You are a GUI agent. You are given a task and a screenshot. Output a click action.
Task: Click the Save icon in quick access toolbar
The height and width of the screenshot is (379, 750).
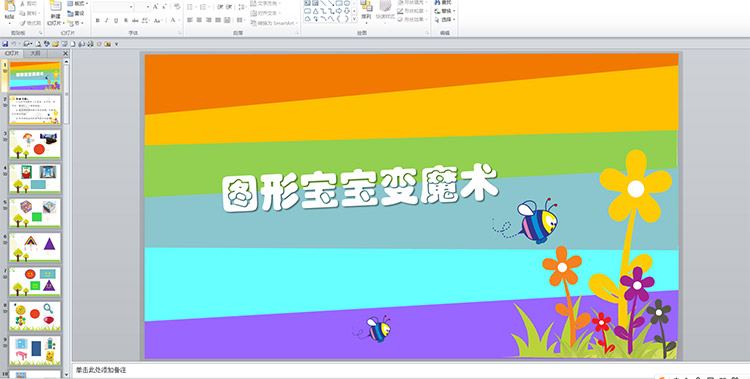pyautogui.click(x=5, y=44)
